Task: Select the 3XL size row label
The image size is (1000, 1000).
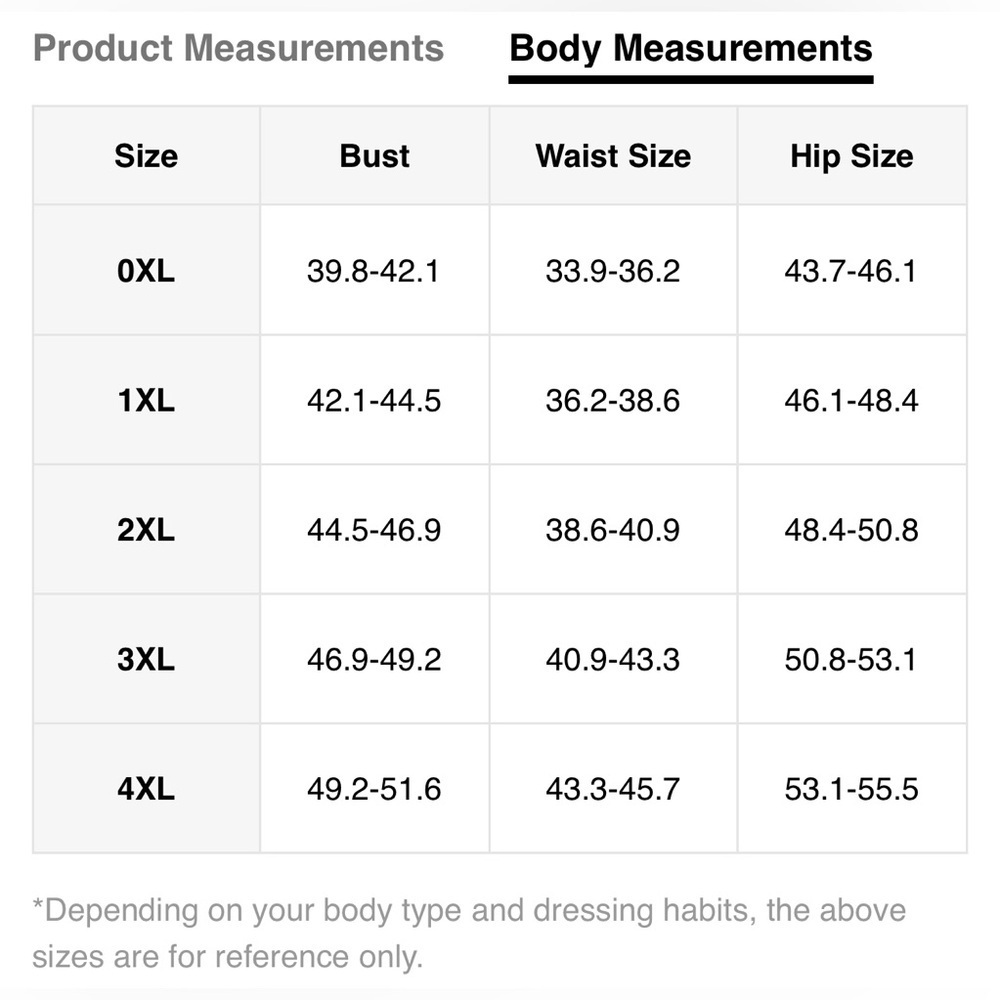Action: pyautogui.click(x=146, y=660)
